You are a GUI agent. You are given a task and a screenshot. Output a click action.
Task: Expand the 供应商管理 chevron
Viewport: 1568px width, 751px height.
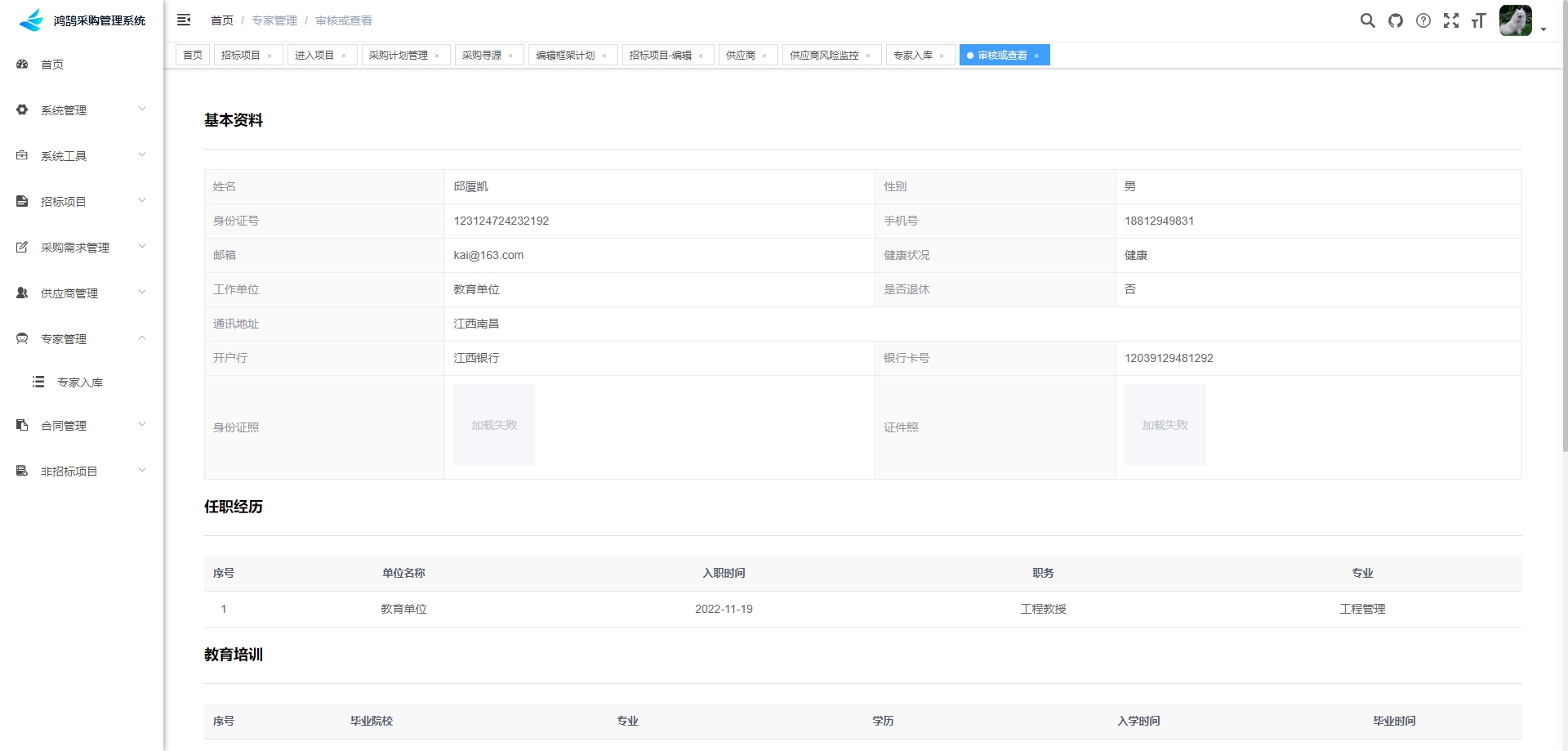click(x=142, y=292)
